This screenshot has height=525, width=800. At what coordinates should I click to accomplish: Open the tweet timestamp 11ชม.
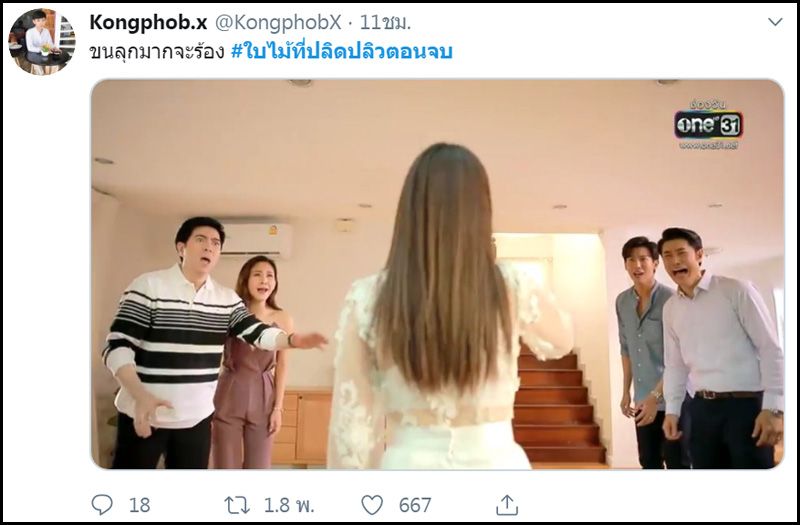point(385,22)
